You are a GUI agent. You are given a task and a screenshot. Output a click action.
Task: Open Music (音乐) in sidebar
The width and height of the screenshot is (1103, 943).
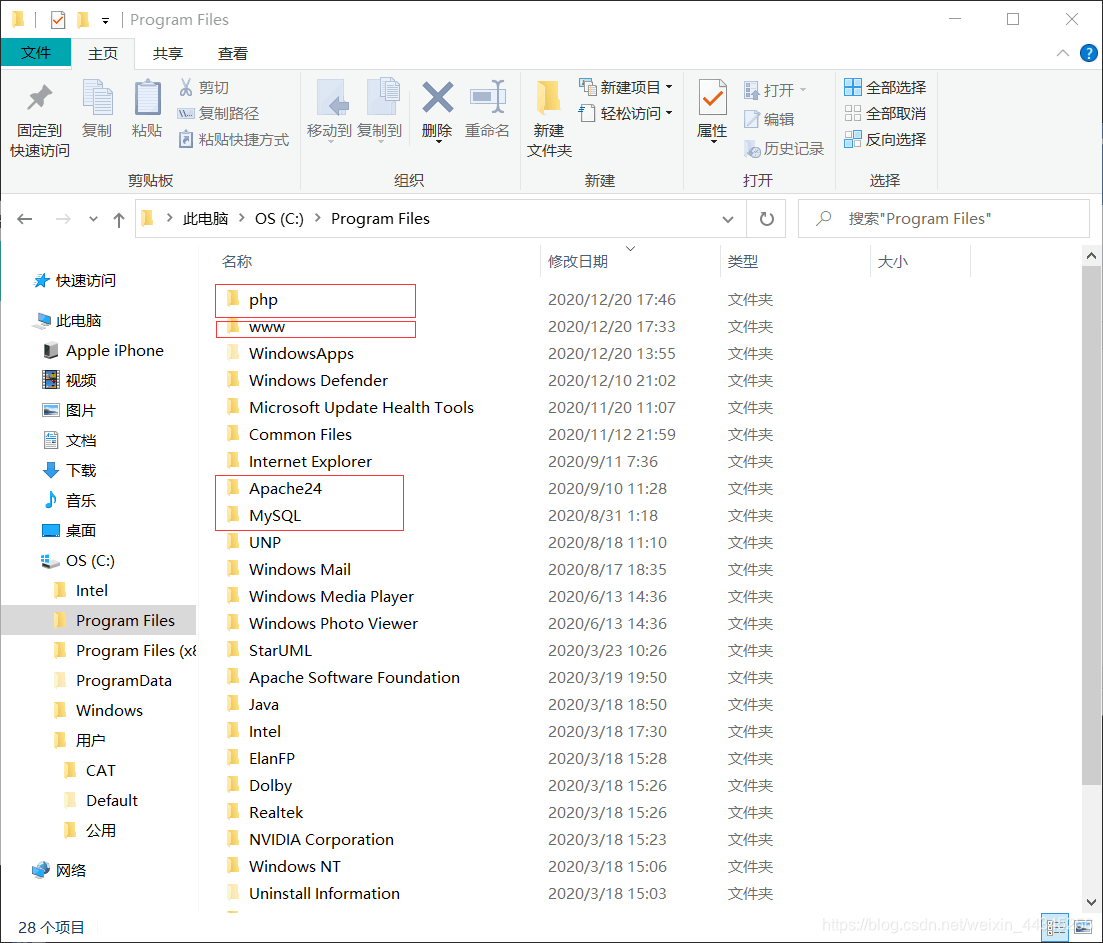tap(70, 501)
